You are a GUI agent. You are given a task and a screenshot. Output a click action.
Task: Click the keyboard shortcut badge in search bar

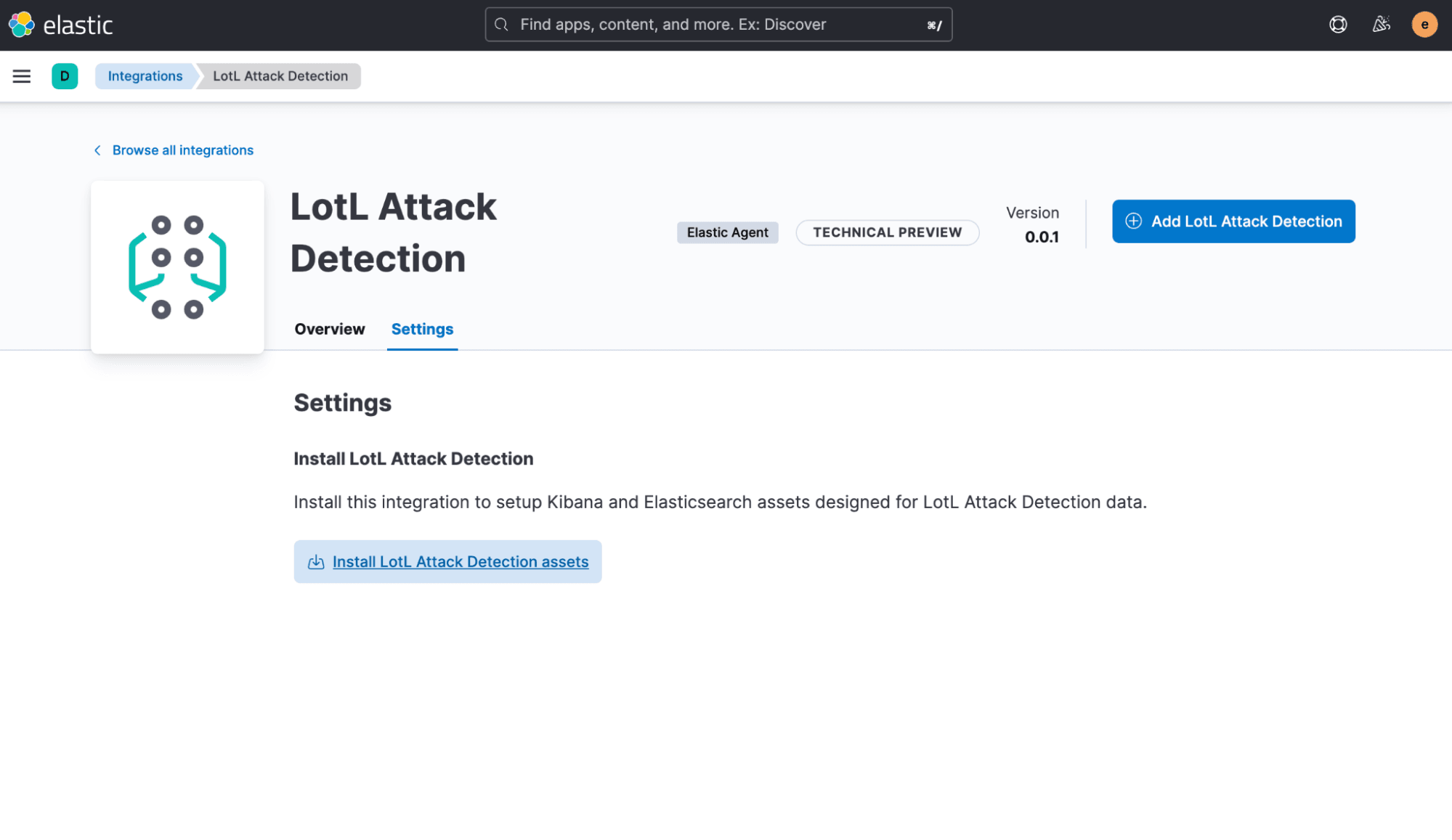pyautogui.click(x=933, y=24)
